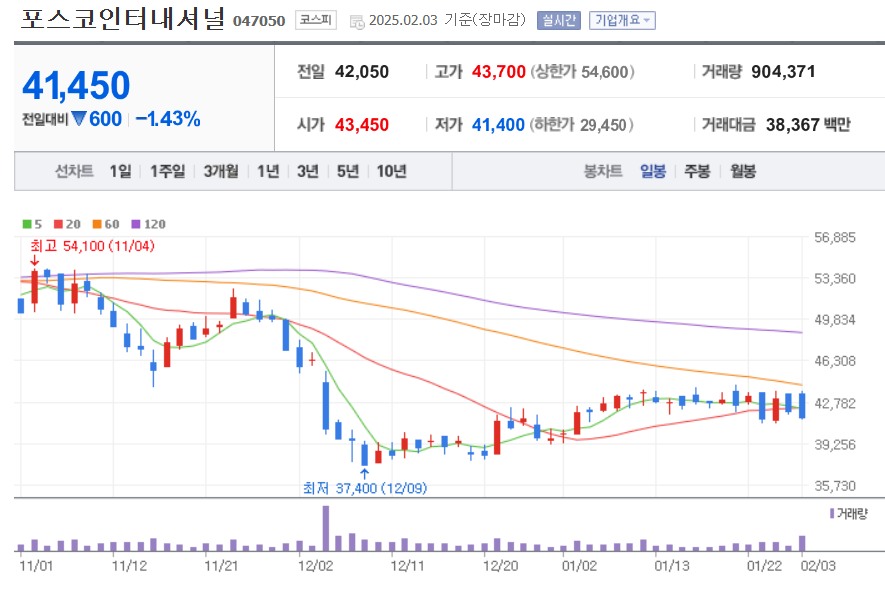Image resolution: width=885 pixels, height=599 pixels.
Task: Switch to 일봉 candlestick chart
Action: click(x=653, y=171)
